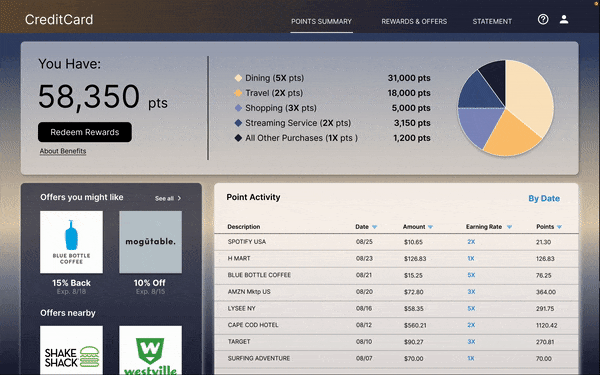Click the 15% Back offer label

pos(72,283)
